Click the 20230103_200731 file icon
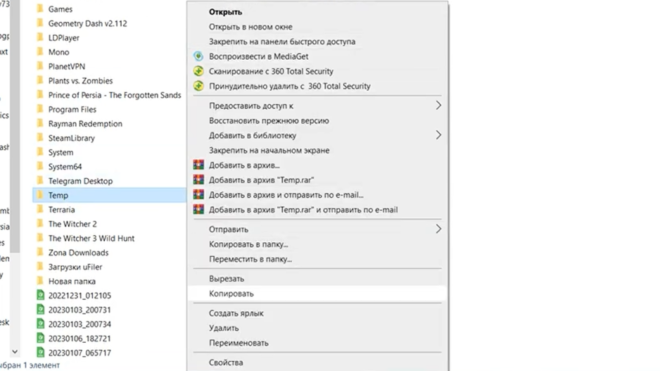 pos(40,310)
